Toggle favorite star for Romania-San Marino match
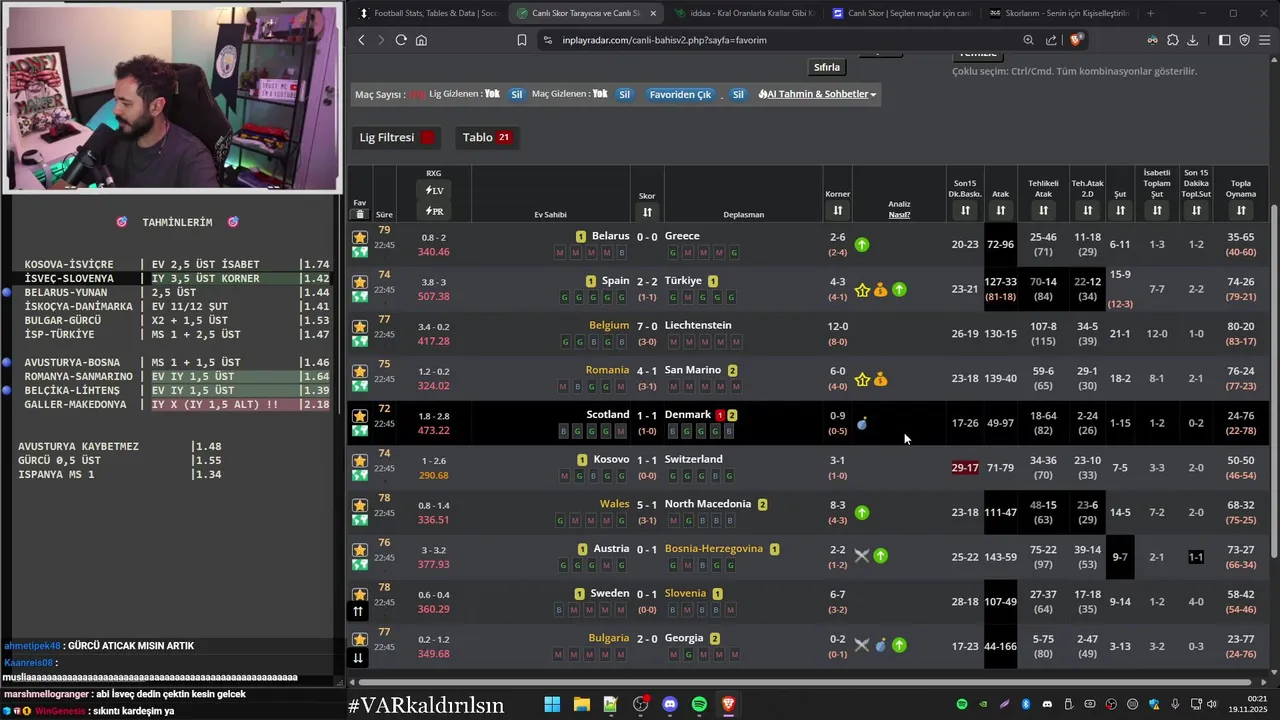 [x=360, y=372]
